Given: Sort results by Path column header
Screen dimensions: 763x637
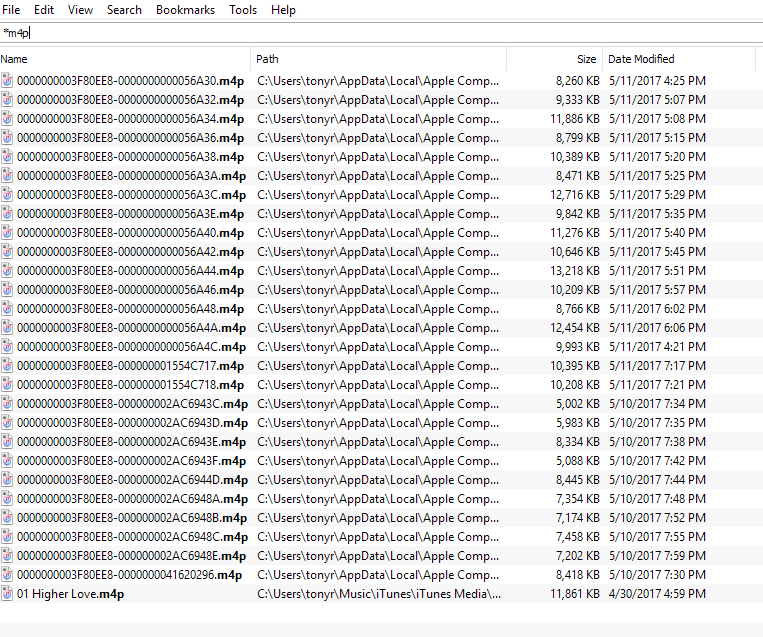Looking at the screenshot, I should pyautogui.click(x=379, y=59).
